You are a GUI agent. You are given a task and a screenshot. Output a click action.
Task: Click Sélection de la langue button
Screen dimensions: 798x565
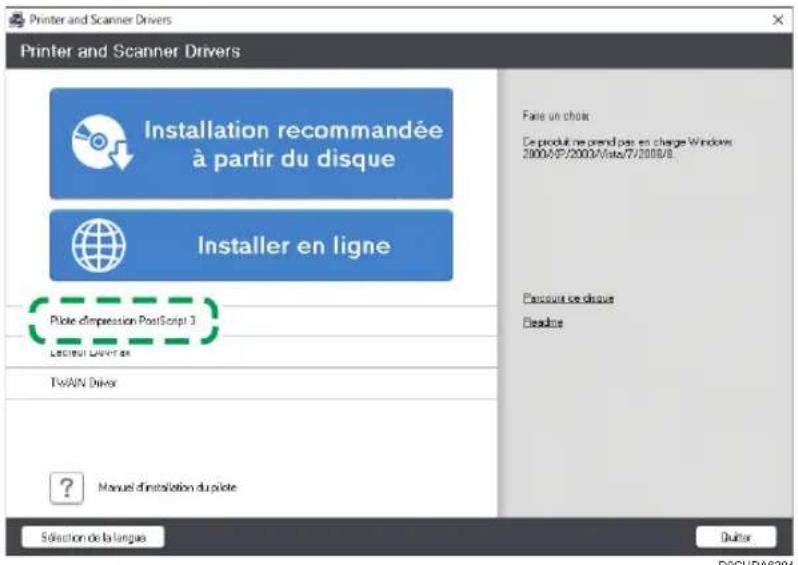tap(93, 537)
